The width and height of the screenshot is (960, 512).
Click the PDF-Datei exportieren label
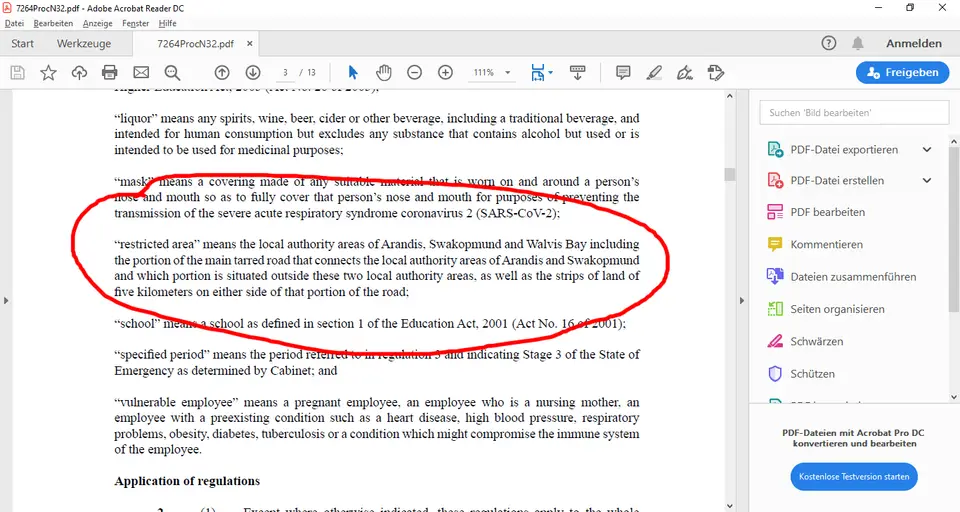coord(844,149)
